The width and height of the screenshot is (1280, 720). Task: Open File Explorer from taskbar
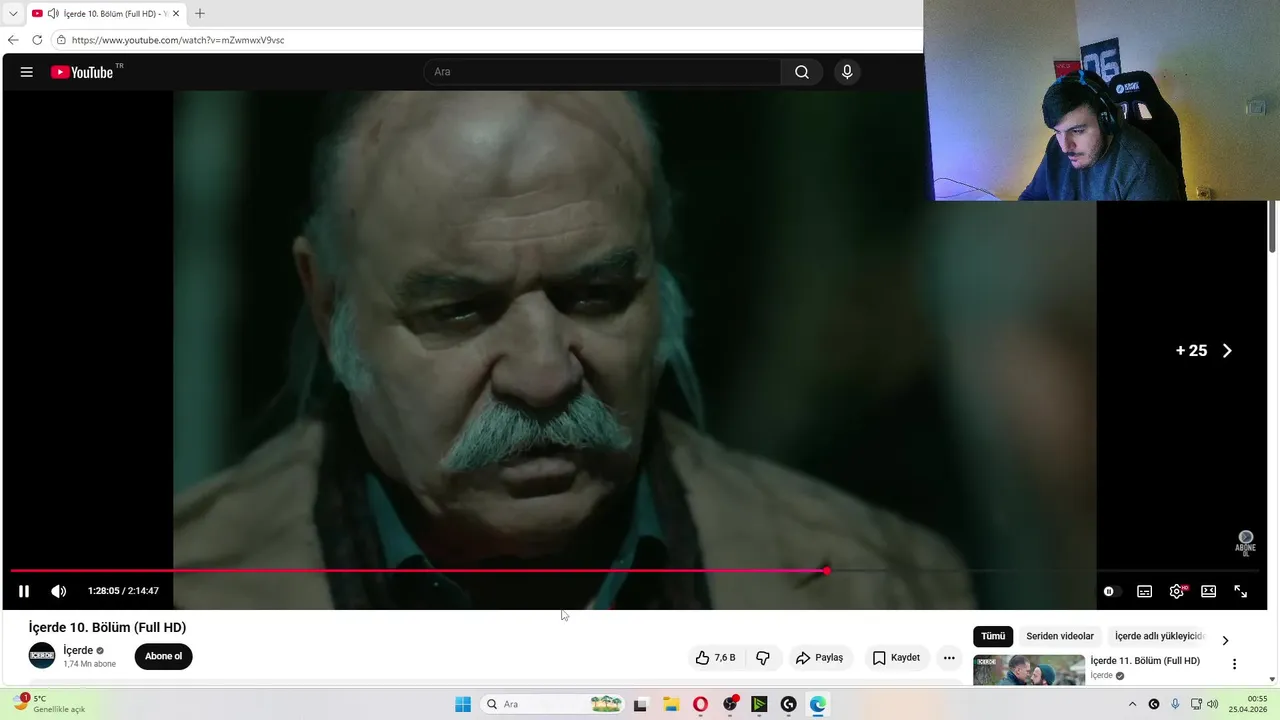click(671, 704)
